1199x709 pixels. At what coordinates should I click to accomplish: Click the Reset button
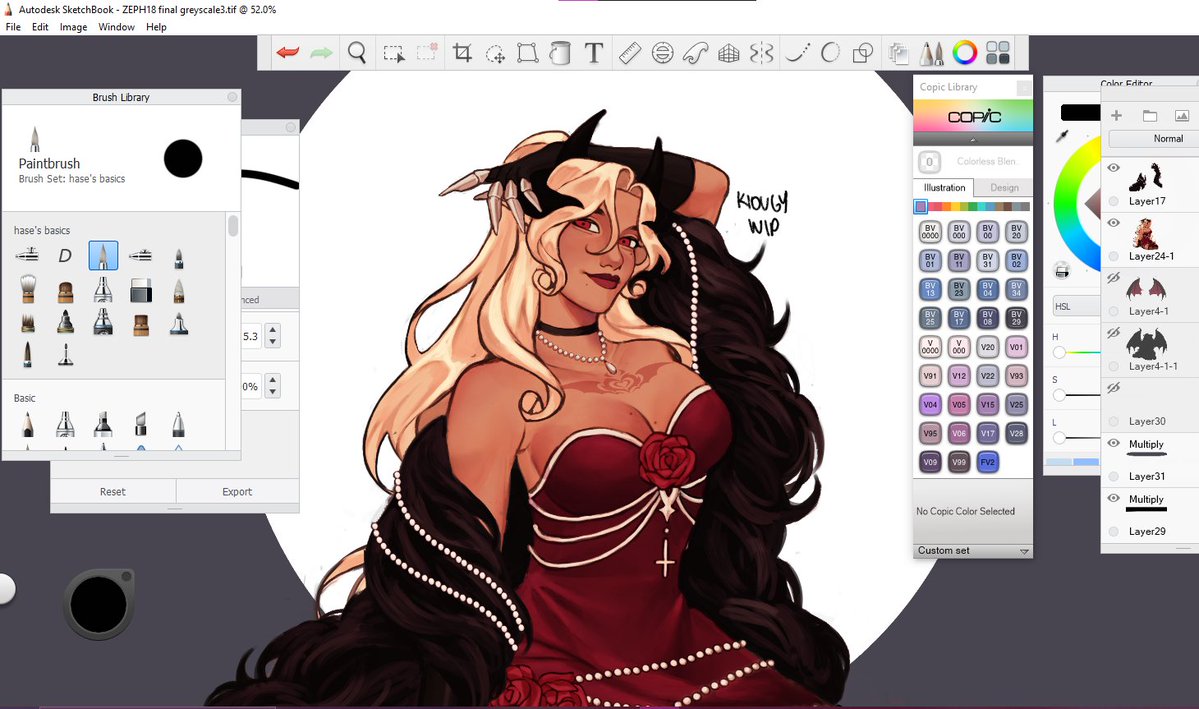click(112, 492)
